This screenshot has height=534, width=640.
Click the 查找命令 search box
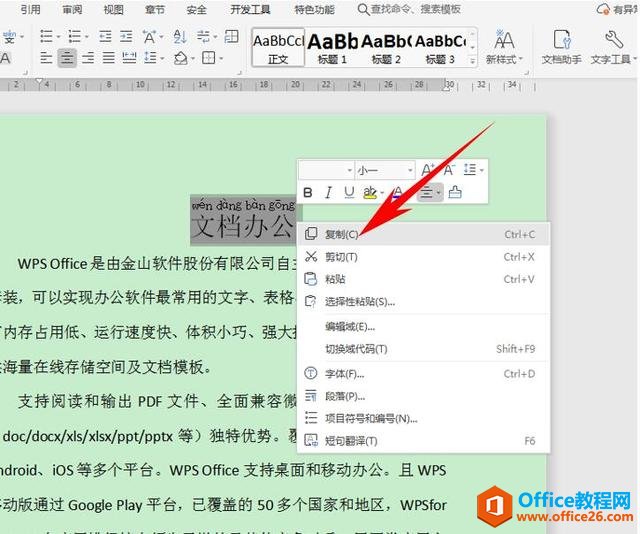409,9
